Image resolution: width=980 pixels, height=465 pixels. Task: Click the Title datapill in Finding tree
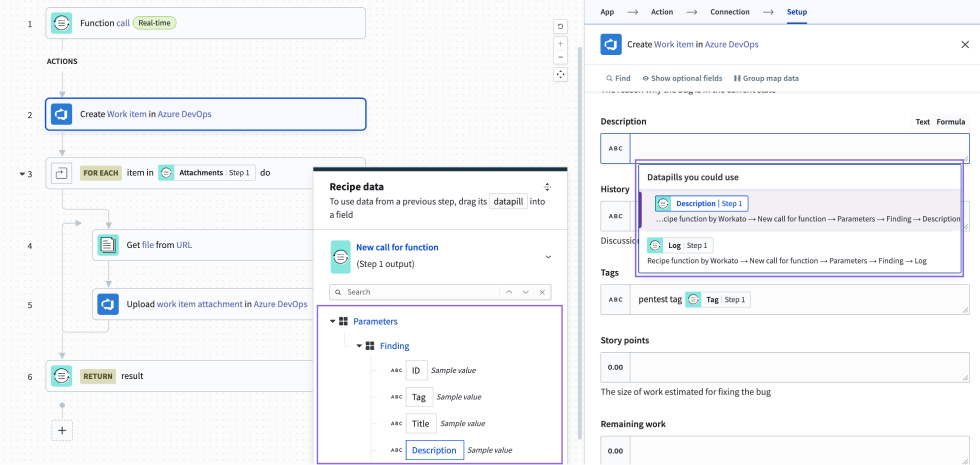[x=421, y=424]
